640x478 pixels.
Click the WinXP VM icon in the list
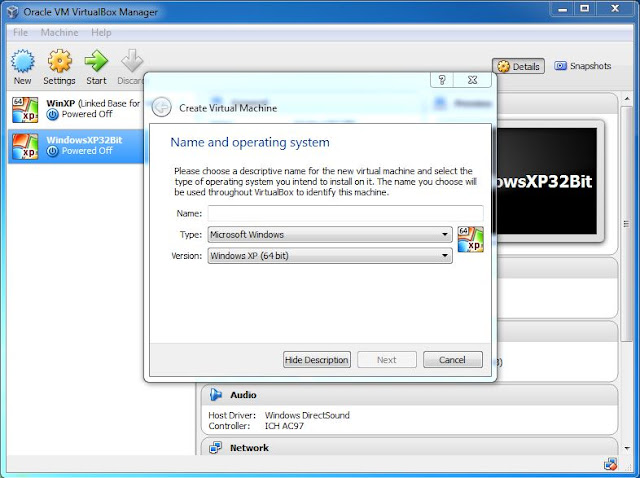(x=25, y=110)
